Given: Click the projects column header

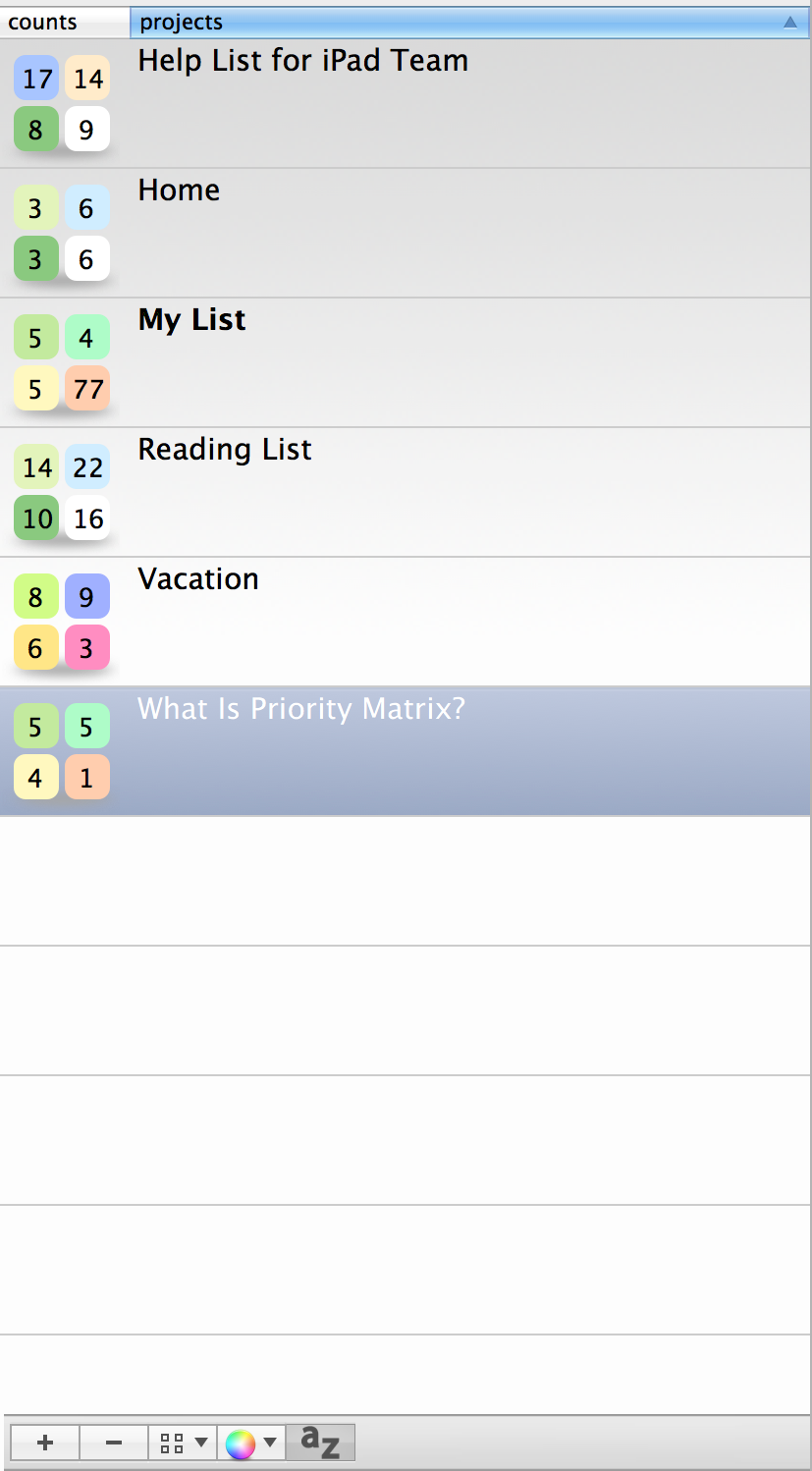Looking at the screenshot, I should (470, 22).
